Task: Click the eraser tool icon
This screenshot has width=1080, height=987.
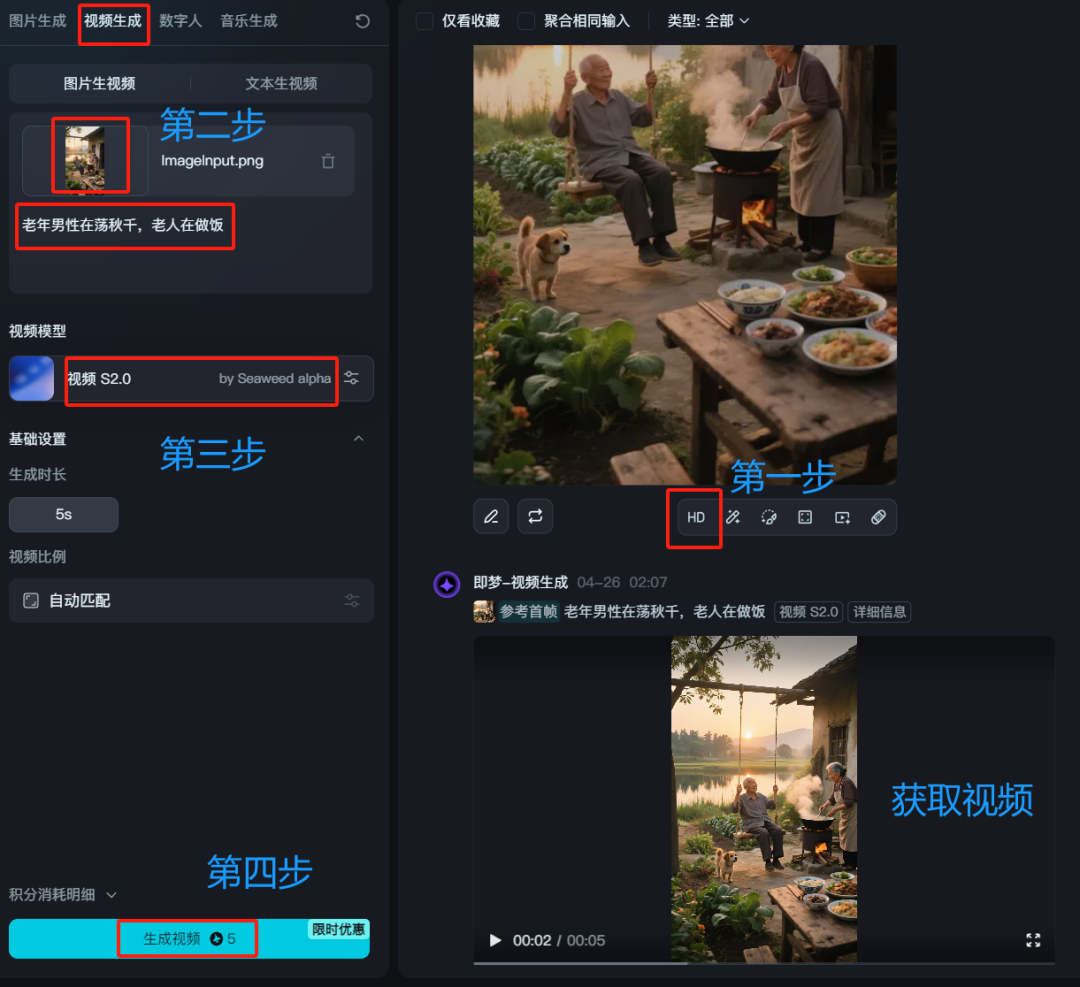Action: point(878,517)
